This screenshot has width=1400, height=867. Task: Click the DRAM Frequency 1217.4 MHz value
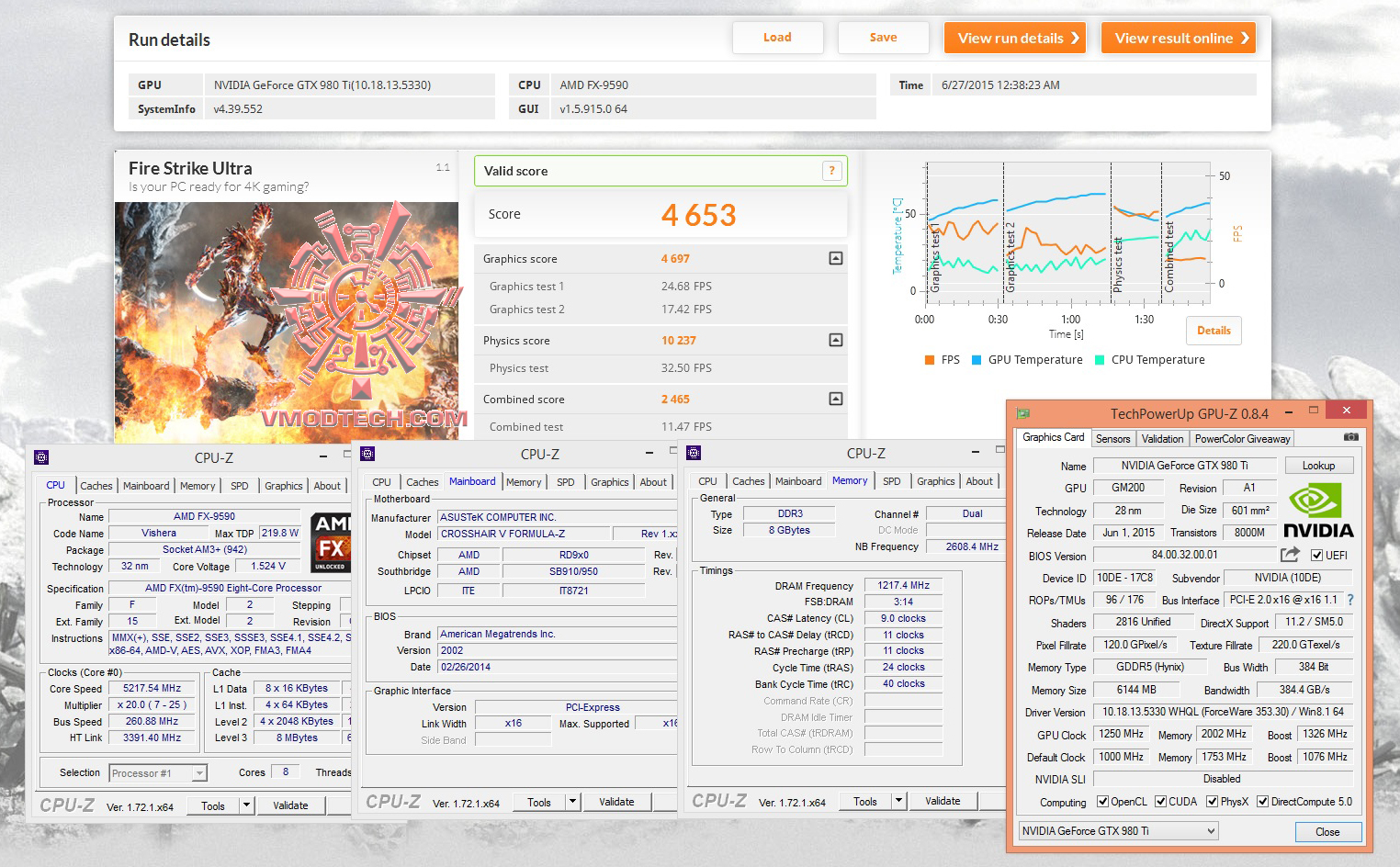pos(903,585)
